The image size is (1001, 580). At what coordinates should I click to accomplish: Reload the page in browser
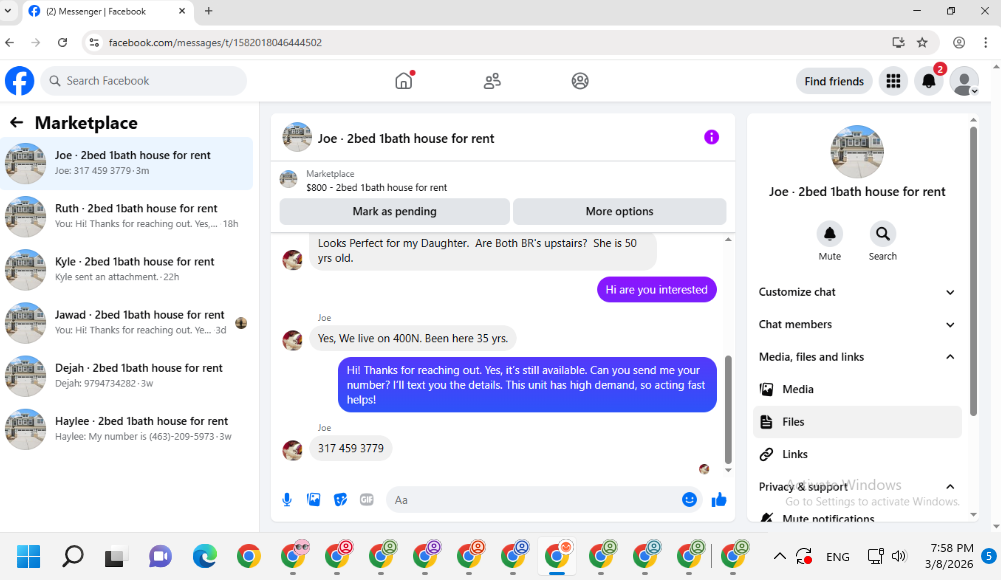(62, 43)
